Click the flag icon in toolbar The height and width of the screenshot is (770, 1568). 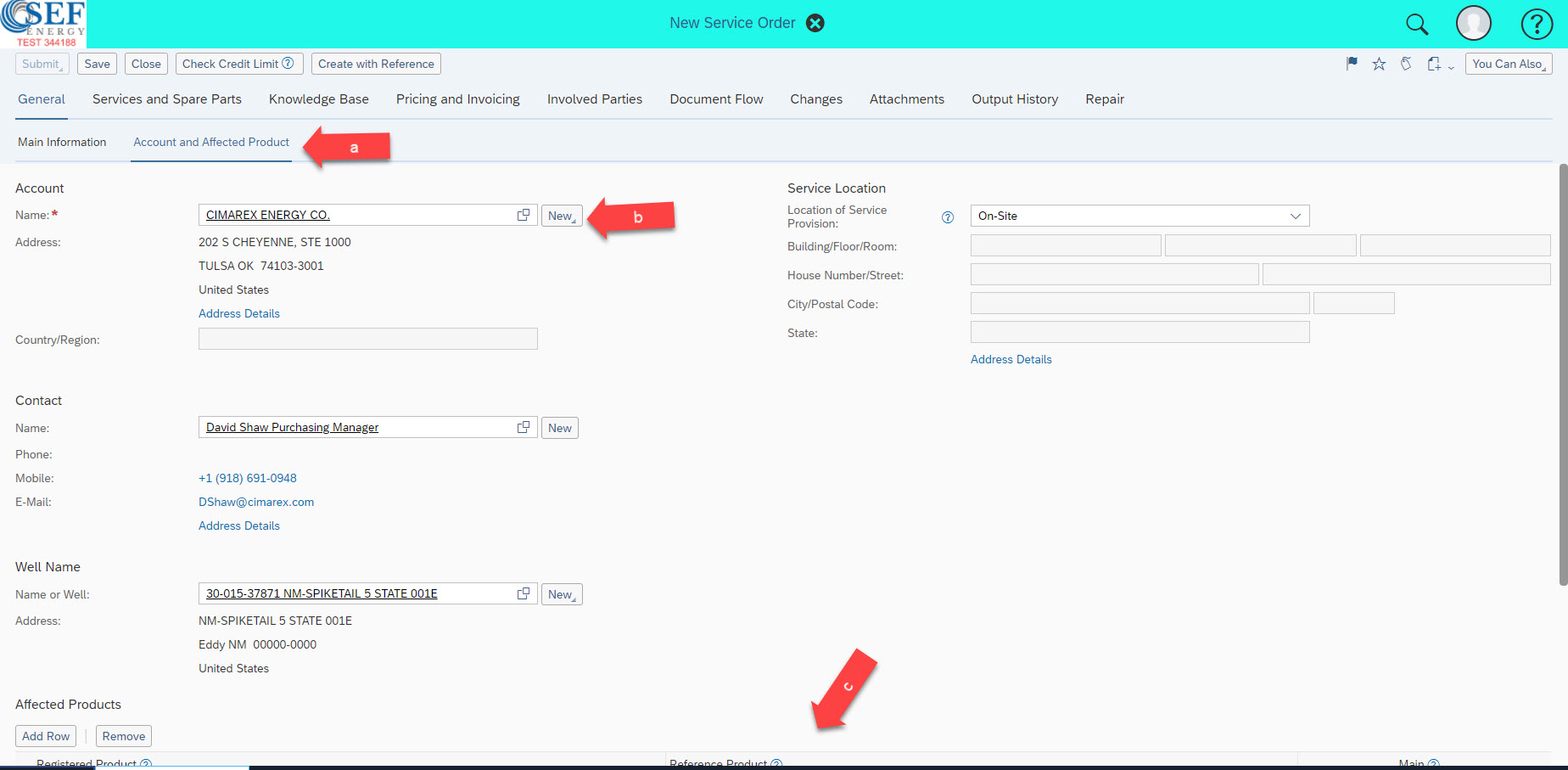click(x=1352, y=64)
